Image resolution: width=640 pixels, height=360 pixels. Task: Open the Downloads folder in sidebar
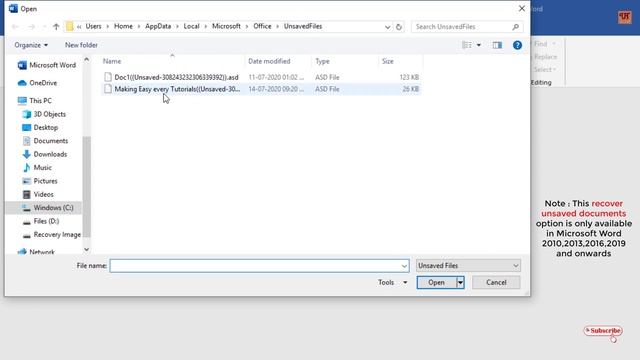[x=44, y=154]
